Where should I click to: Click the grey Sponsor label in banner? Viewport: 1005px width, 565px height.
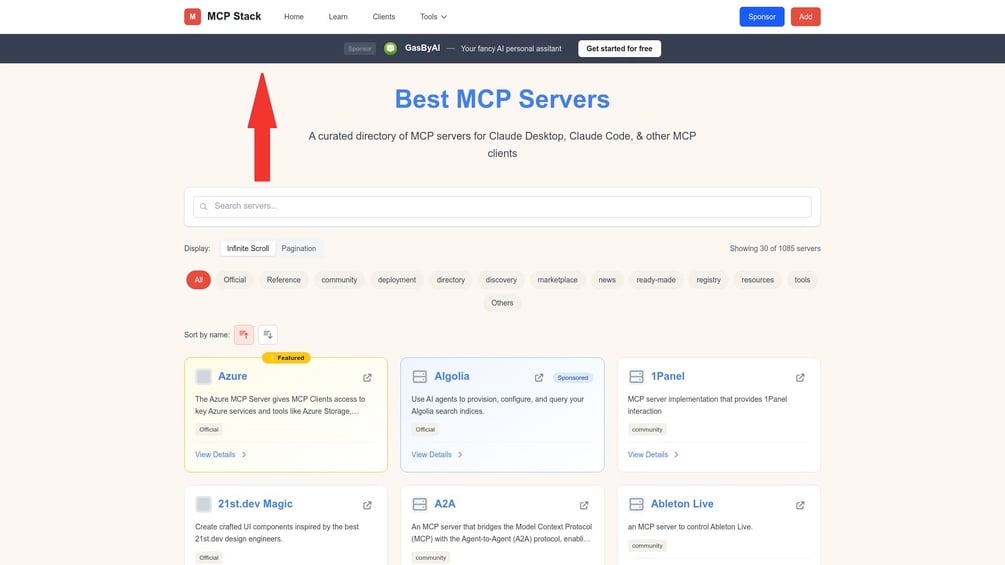point(360,49)
